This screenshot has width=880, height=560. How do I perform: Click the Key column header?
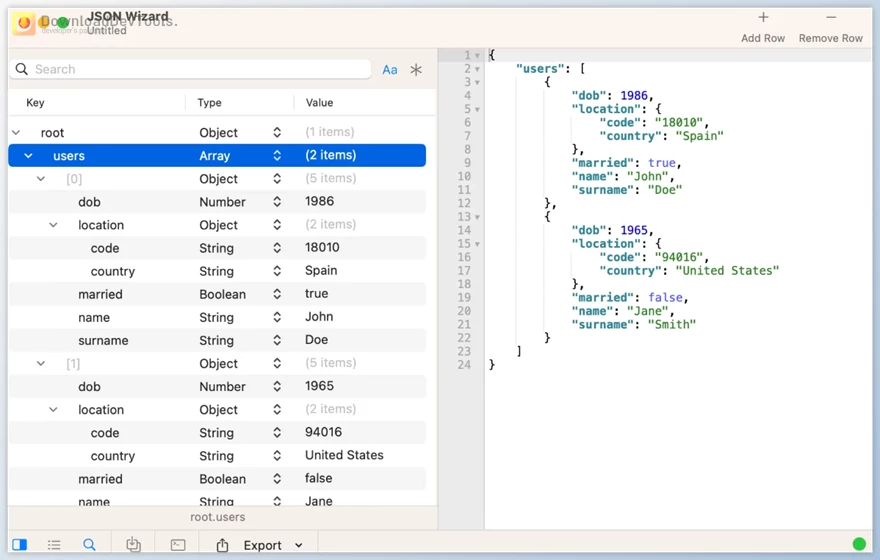(x=35, y=103)
